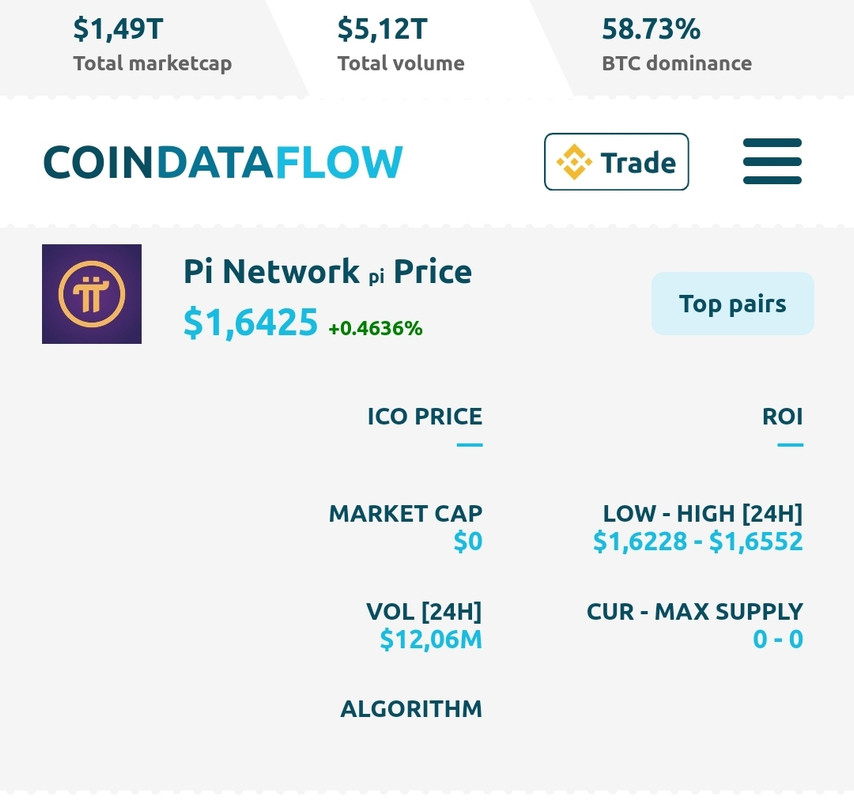Screen dimensions: 854x800
Task: Open the hamburger menu
Action: (x=772, y=161)
